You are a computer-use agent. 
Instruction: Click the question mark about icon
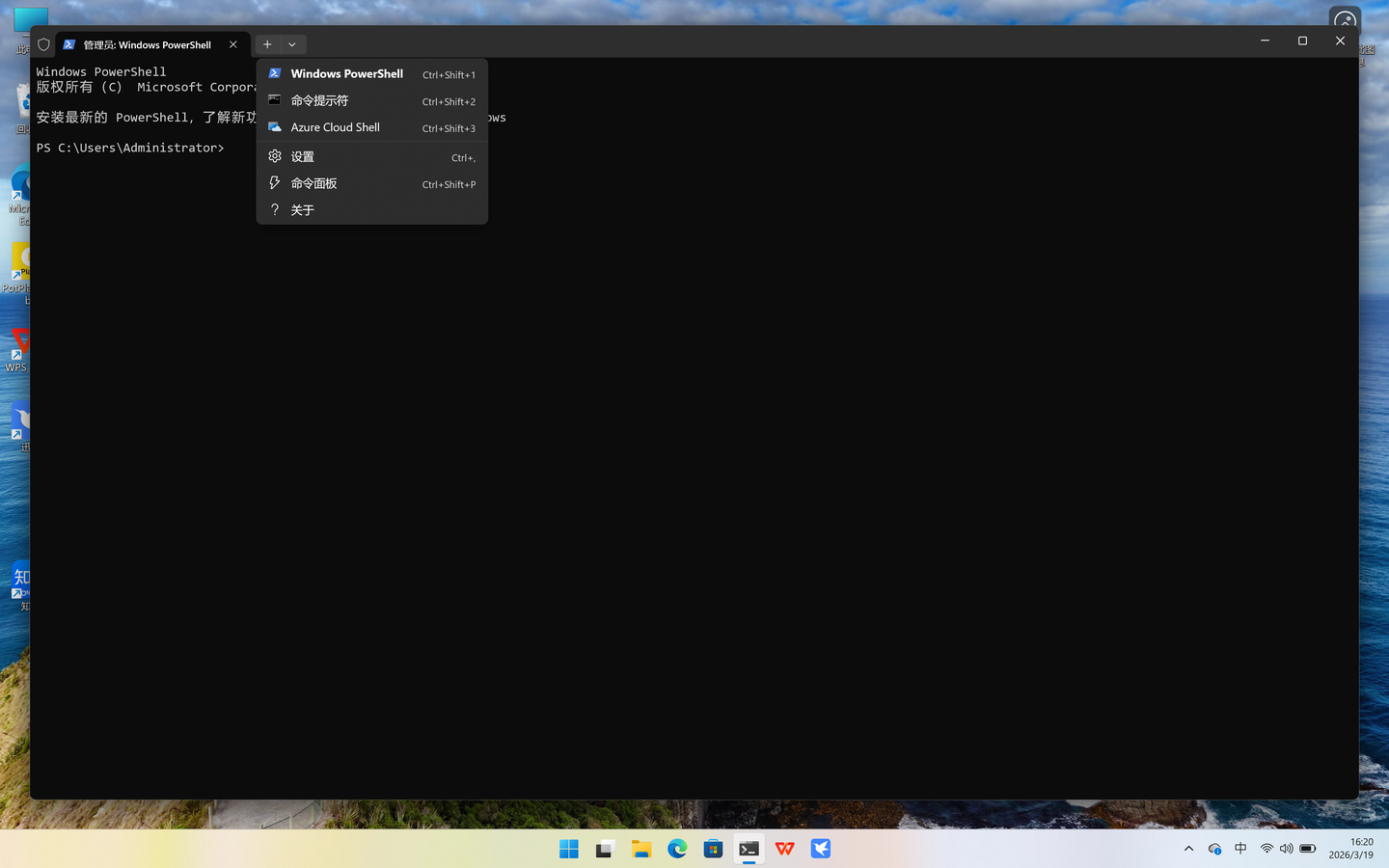pos(275,210)
